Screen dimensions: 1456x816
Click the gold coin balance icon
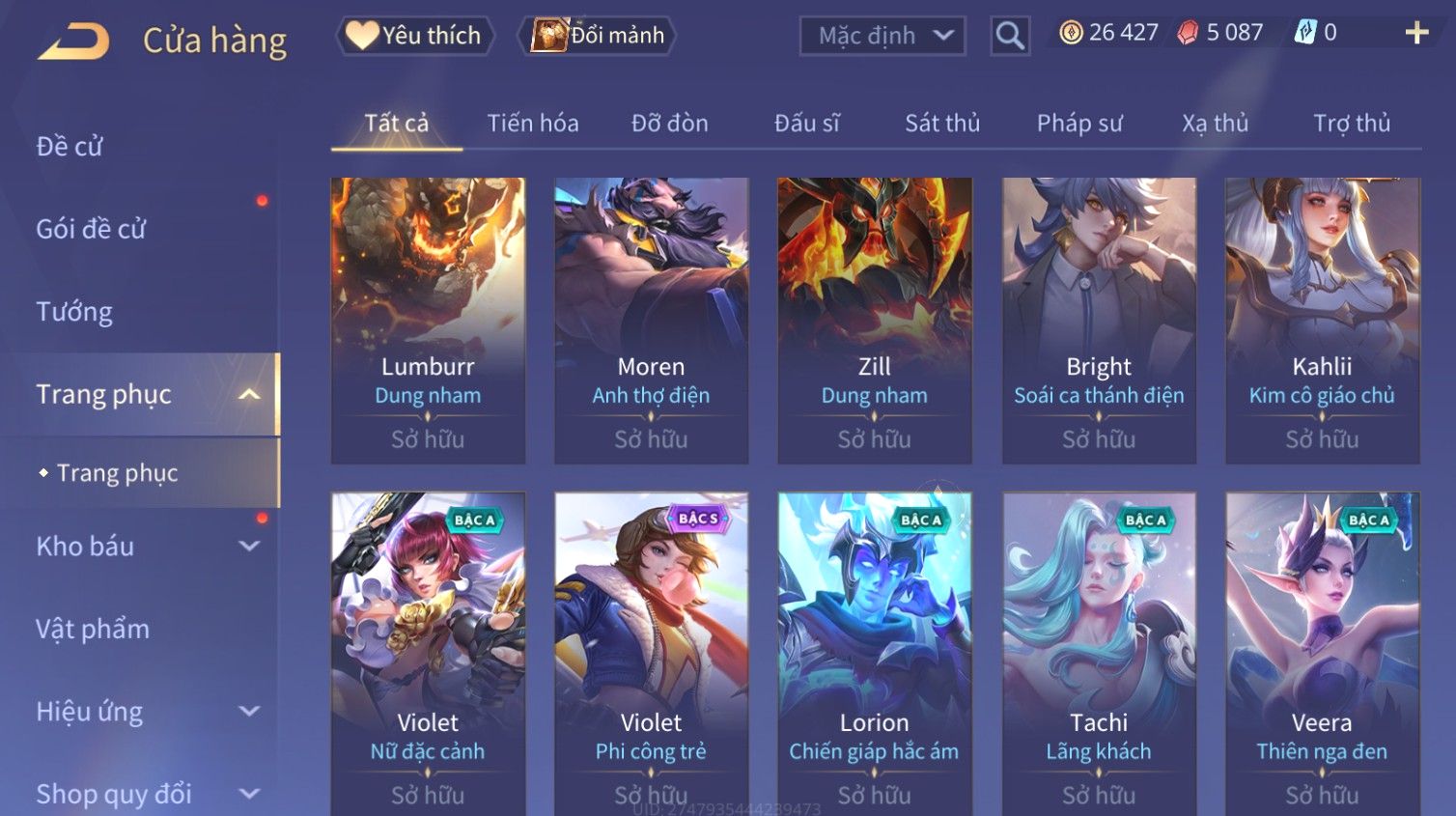(1071, 33)
